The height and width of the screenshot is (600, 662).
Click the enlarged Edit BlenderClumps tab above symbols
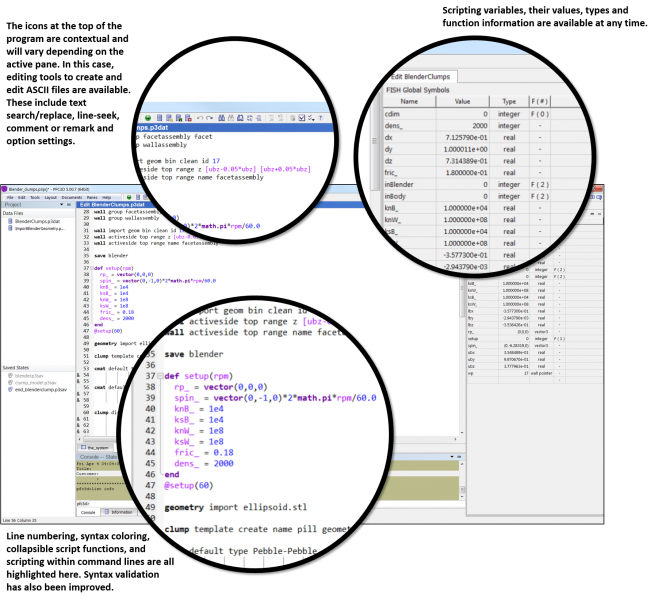[421, 77]
